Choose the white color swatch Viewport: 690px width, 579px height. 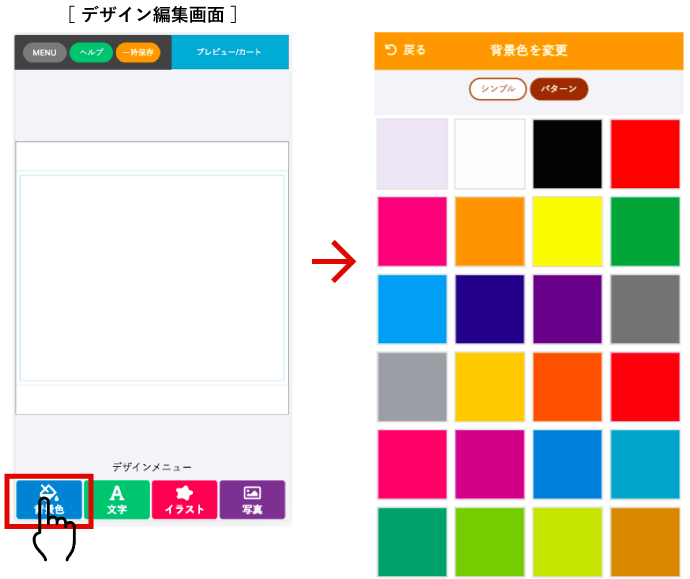490,154
